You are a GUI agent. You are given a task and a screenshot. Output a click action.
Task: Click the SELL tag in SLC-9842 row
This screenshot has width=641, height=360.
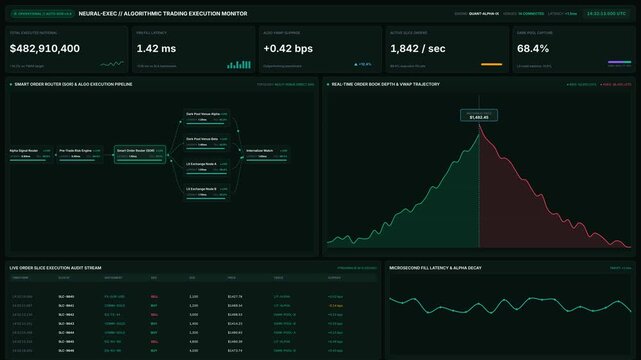tap(154, 315)
